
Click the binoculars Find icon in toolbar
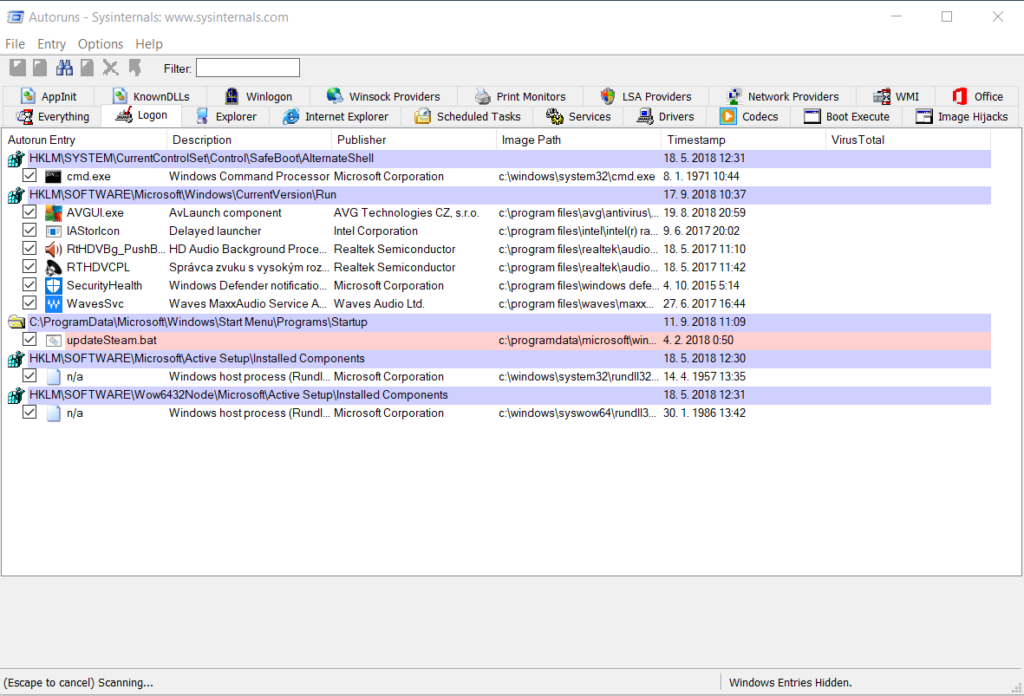point(65,68)
